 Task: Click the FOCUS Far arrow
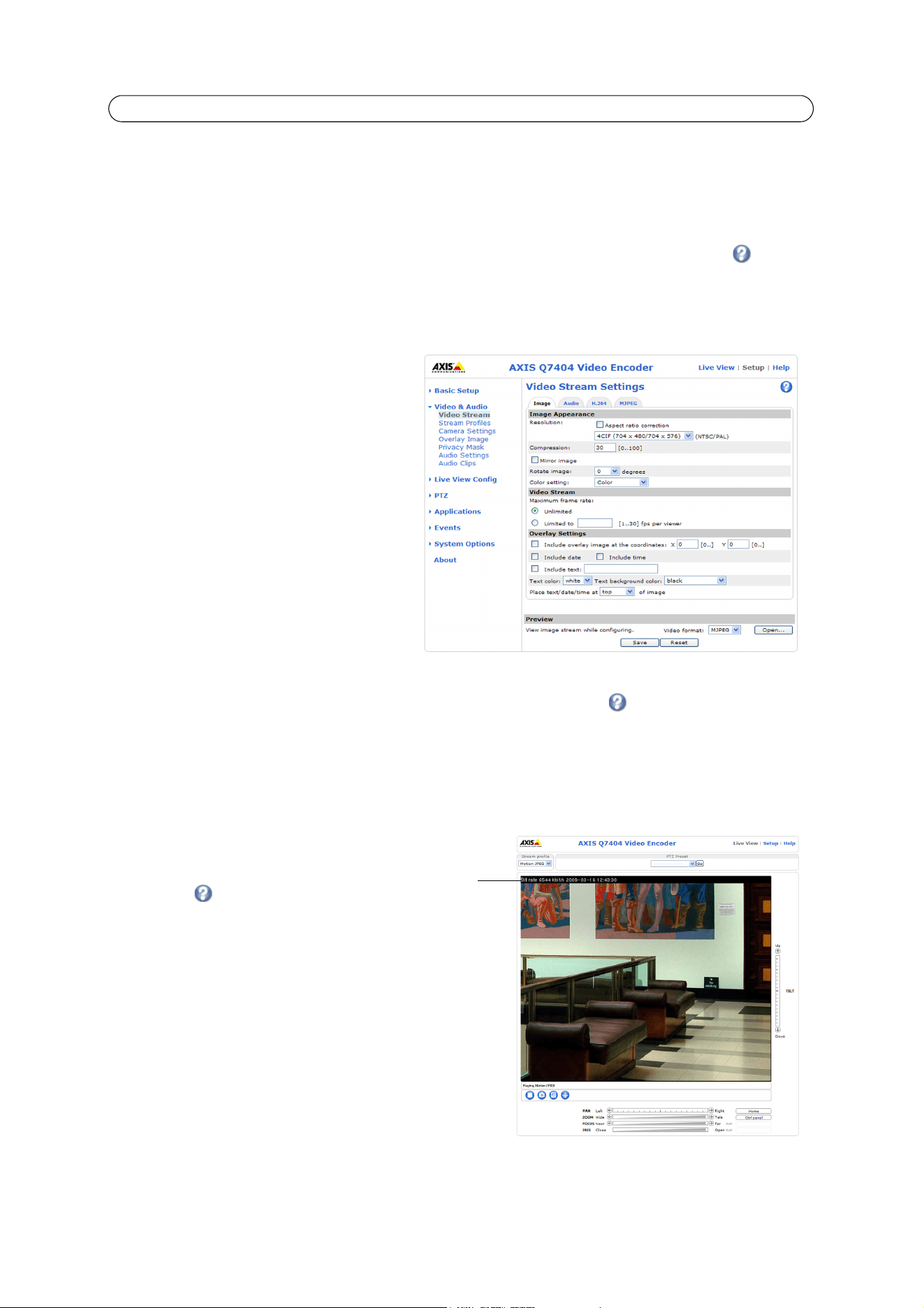(711, 1123)
